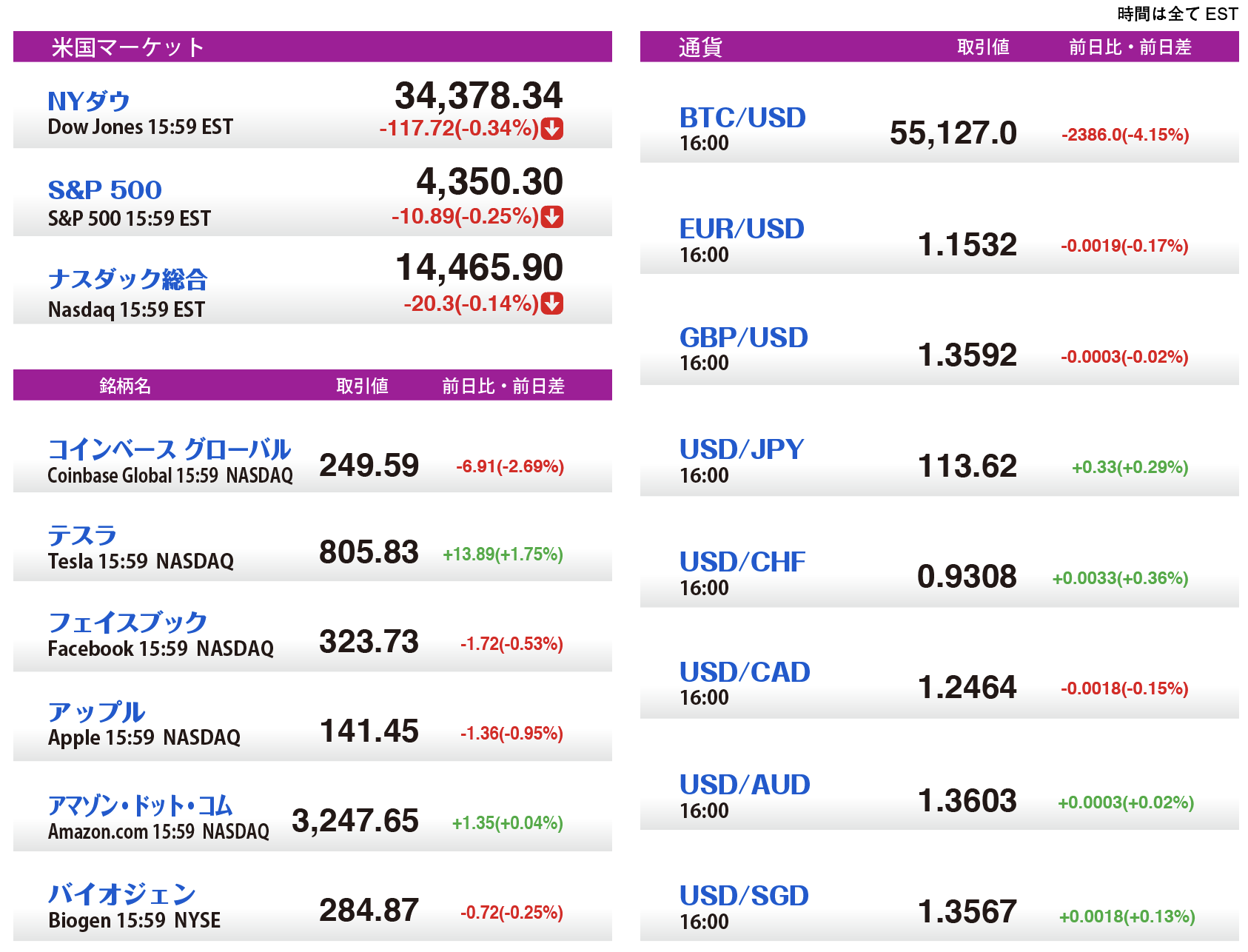Select the EUR/USD currency pair
1248x952 pixels.
pos(742,229)
